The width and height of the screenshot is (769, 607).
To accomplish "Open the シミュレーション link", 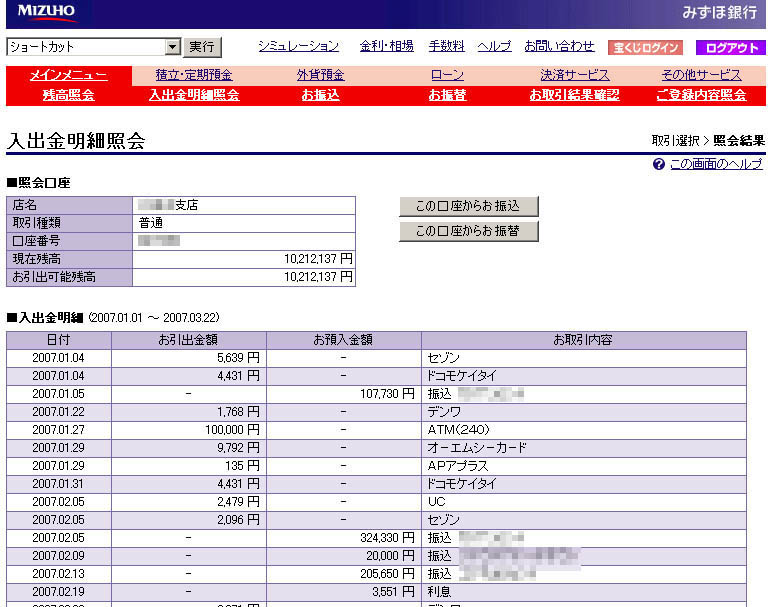I will (298, 46).
